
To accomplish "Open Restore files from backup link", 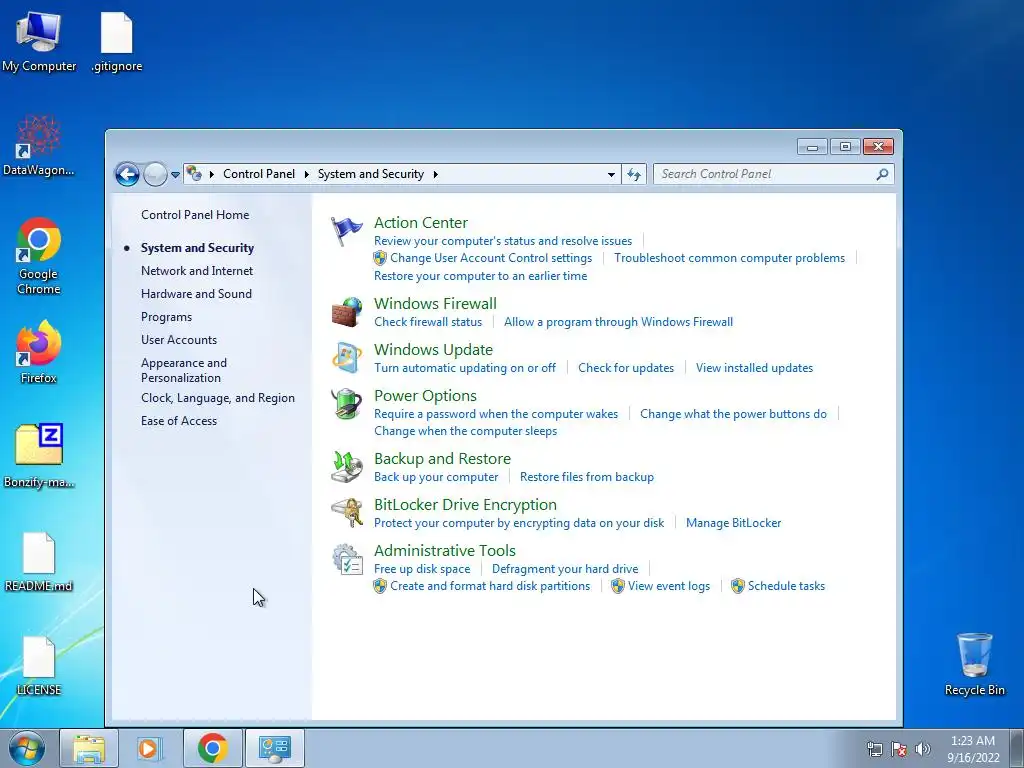I will coord(586,477).
